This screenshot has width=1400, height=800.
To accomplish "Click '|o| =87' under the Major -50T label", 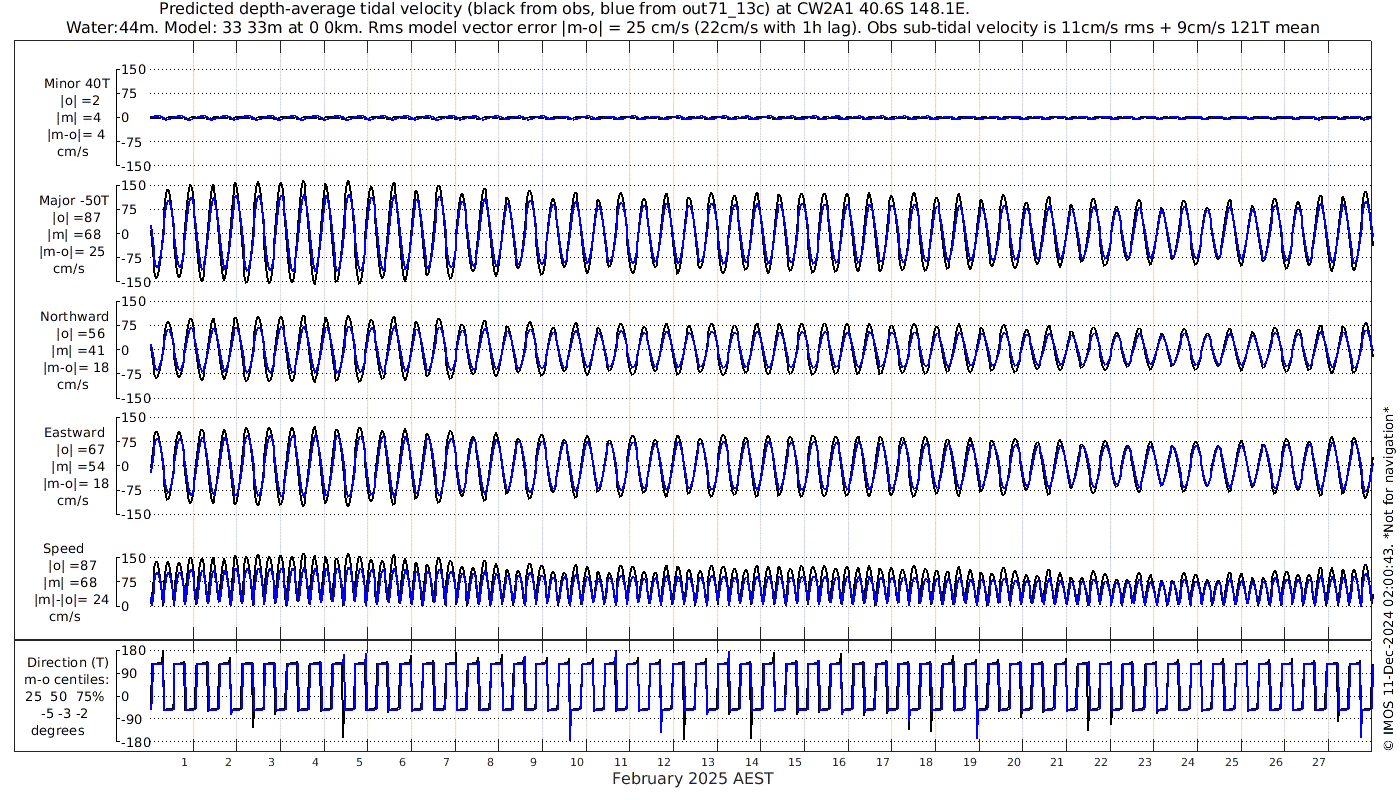I will pos(77,217).
